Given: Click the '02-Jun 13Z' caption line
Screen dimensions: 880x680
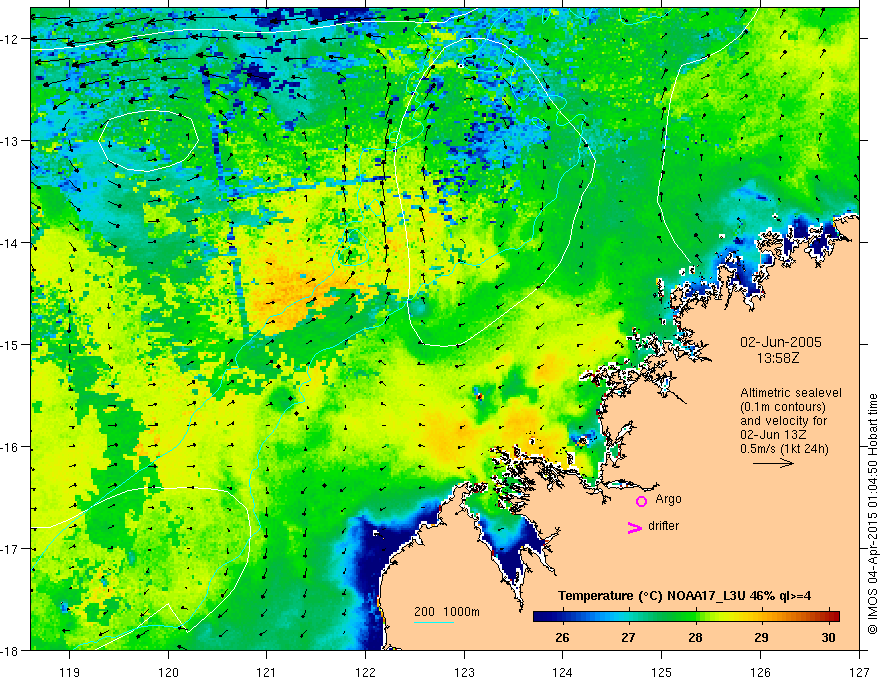Looking at the screenshot, I should click(773, 435).
